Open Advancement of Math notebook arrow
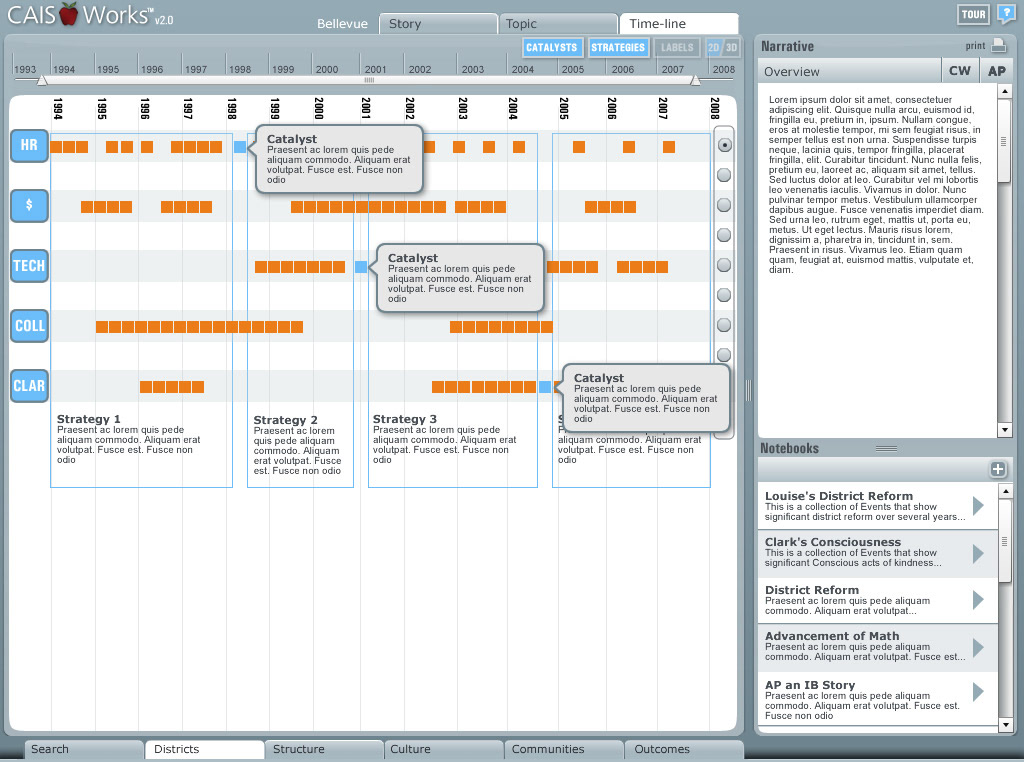The width and height of the screenshot is (1024, 762). click(x=978, y=647)
